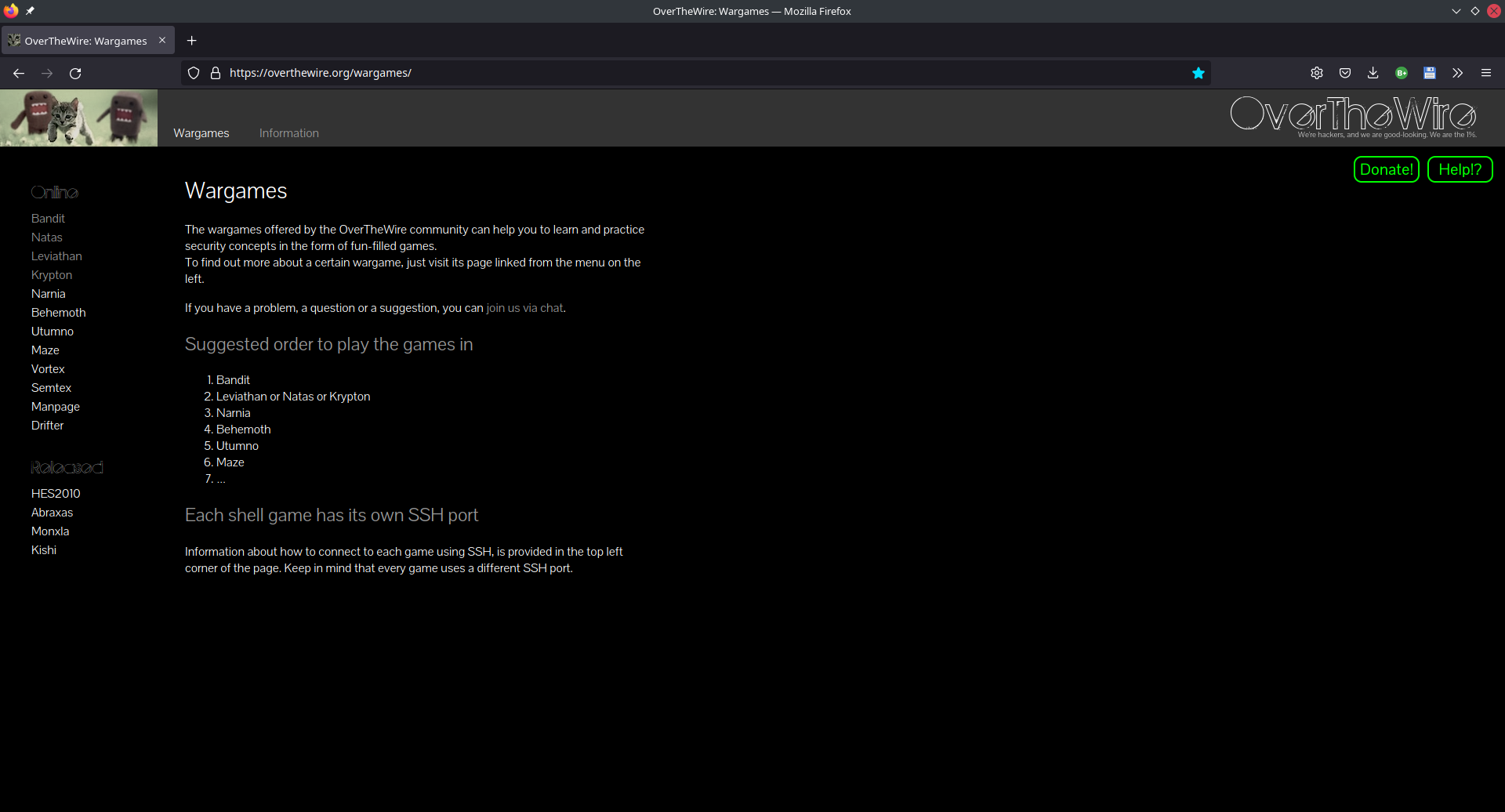Click the padlock site security icon

pyautogui.click(x=216, y=73)
